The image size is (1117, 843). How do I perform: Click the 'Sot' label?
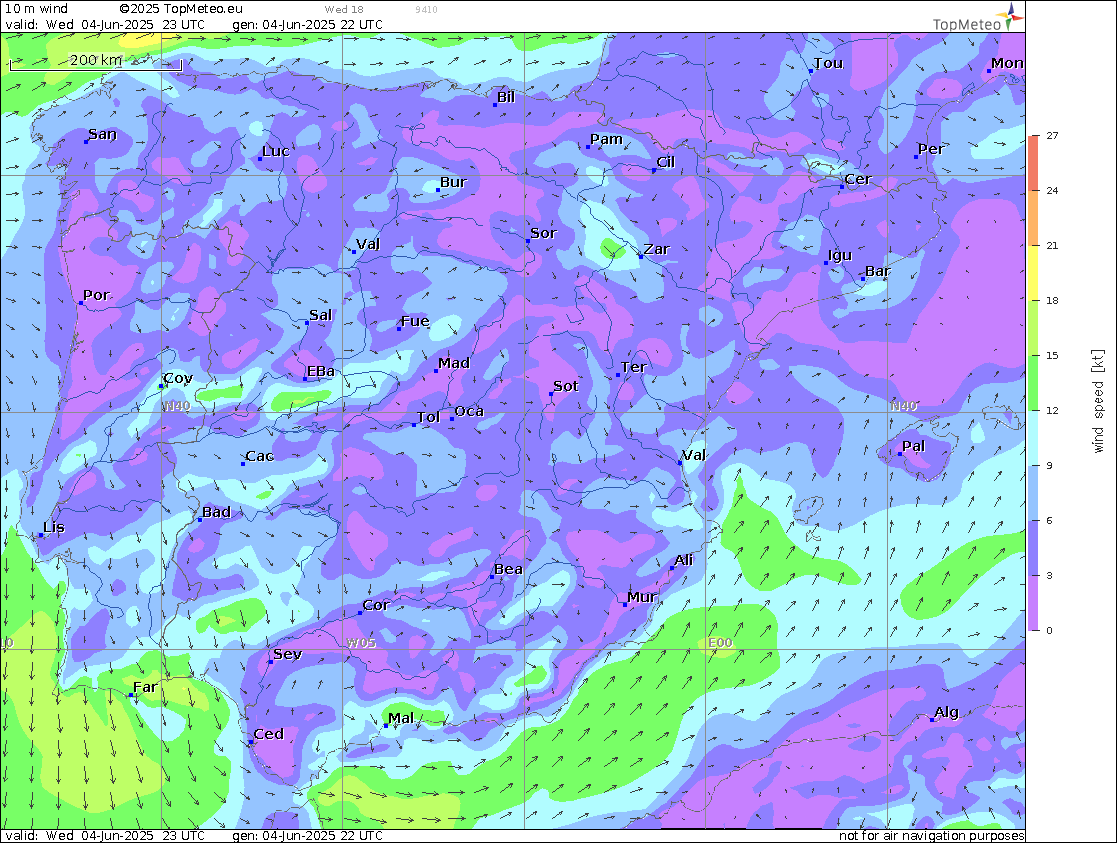coord(566,386)
